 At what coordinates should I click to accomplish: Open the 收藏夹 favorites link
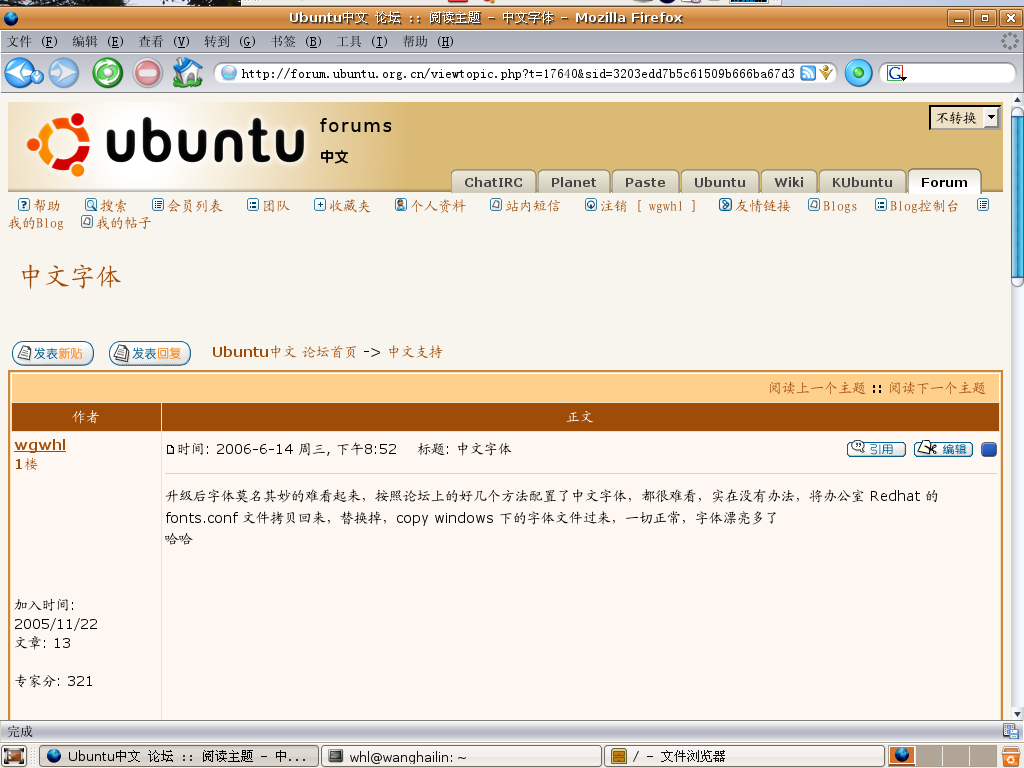point(342,206)
